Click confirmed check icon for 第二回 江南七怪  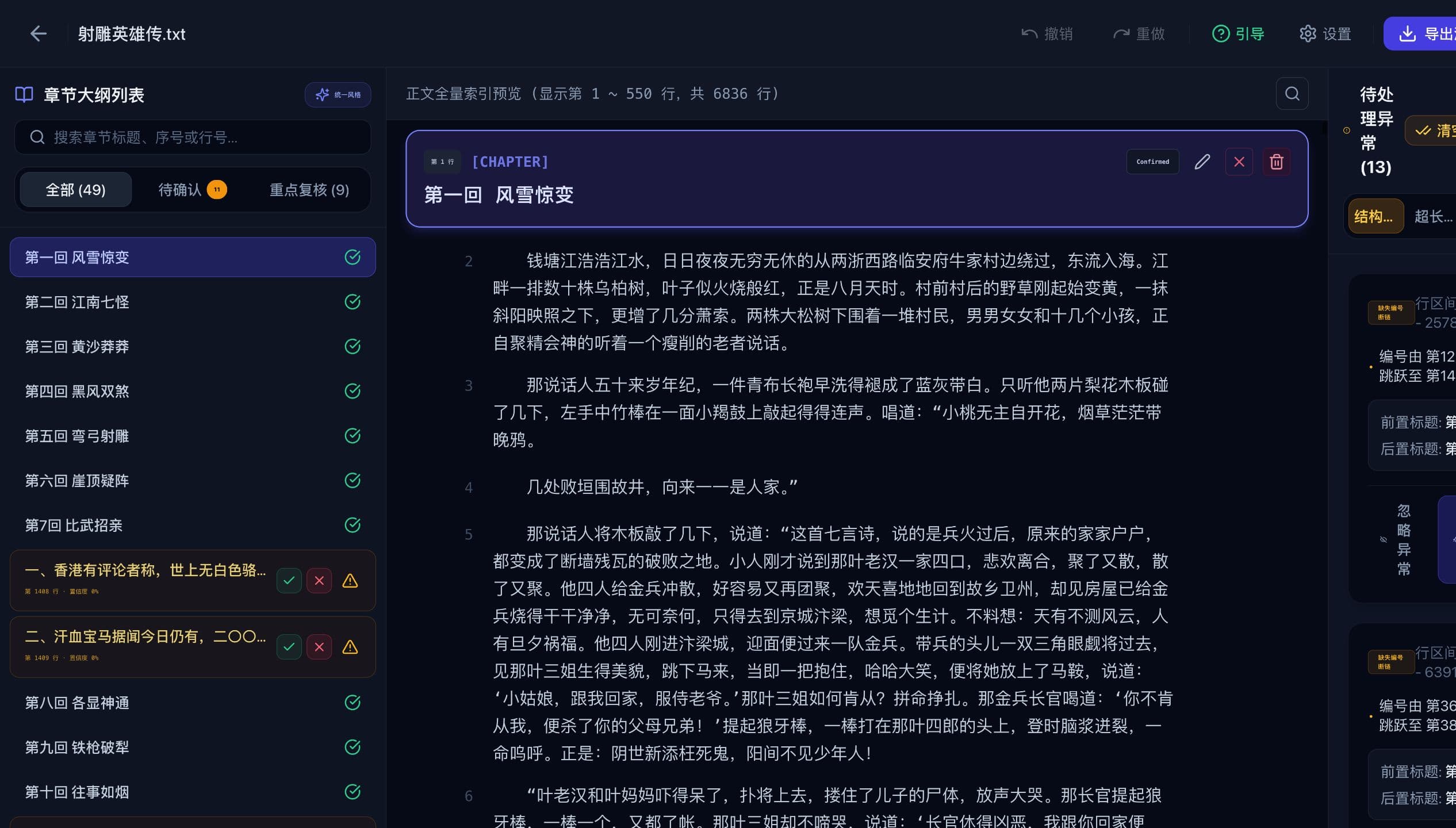(x=352, y=302)
